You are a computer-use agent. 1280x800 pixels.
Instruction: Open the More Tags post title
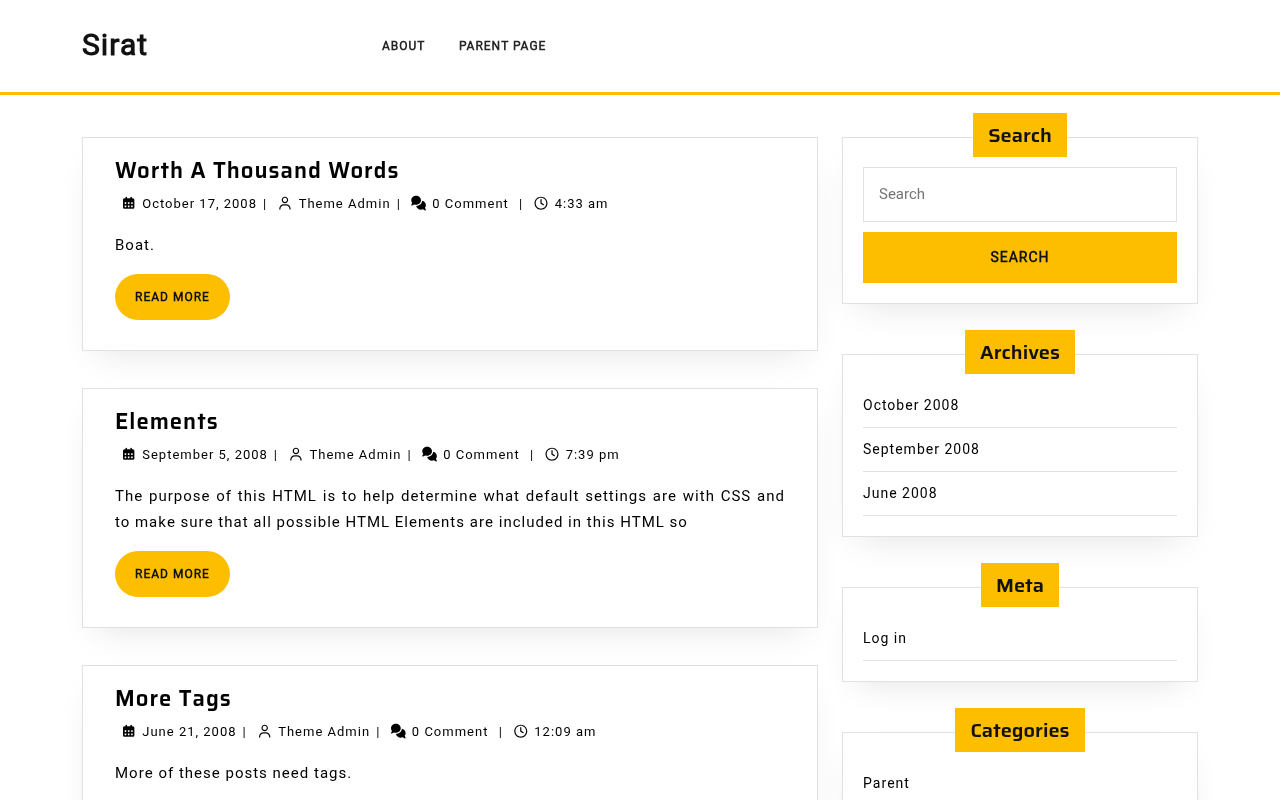pos(173,698)
